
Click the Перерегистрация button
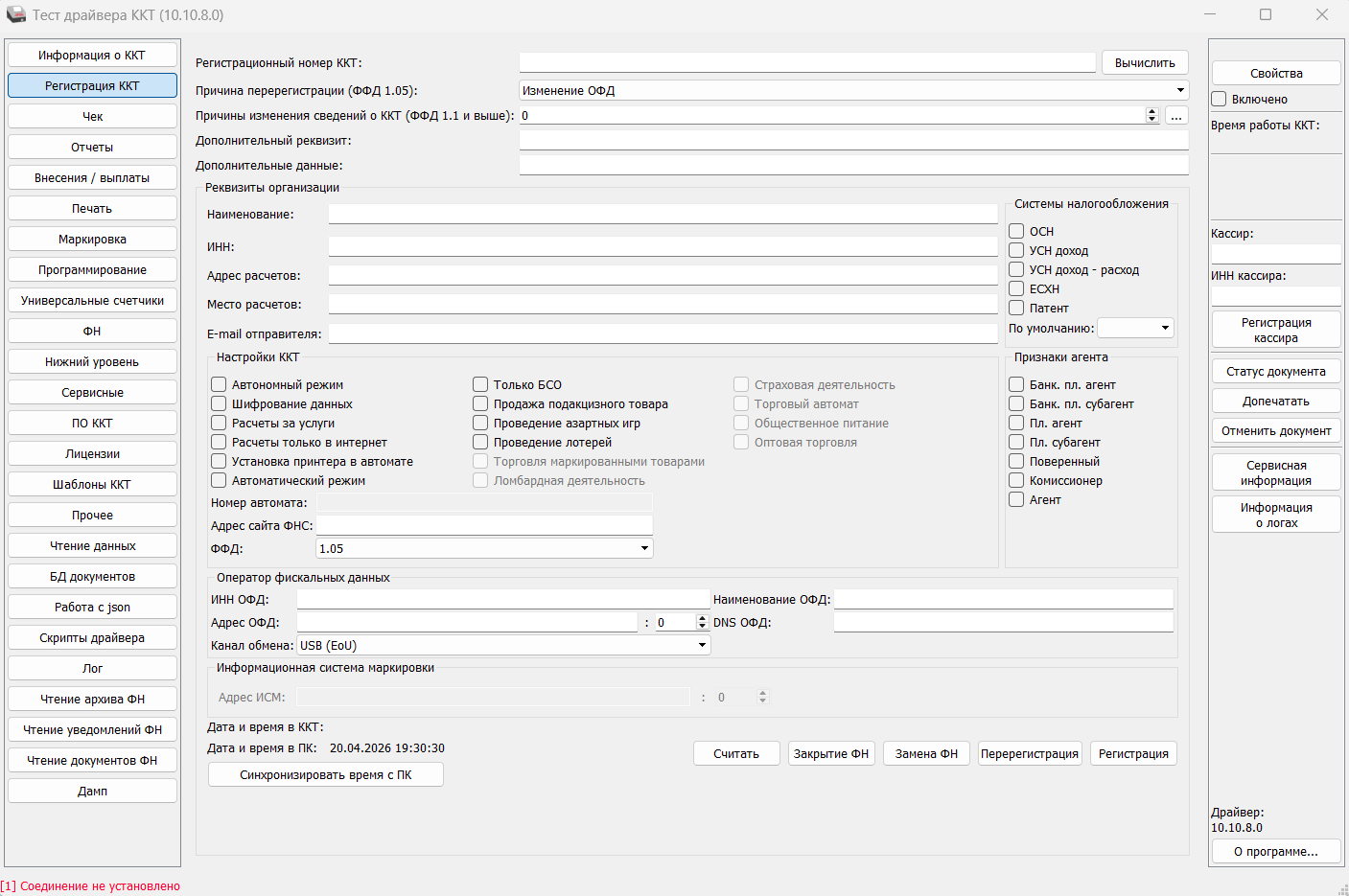(x=1030, y=753)
